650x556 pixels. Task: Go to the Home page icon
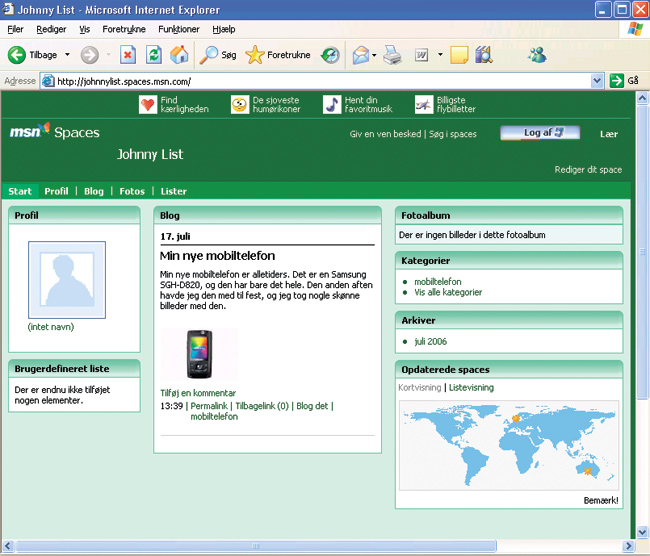point(179,55)
